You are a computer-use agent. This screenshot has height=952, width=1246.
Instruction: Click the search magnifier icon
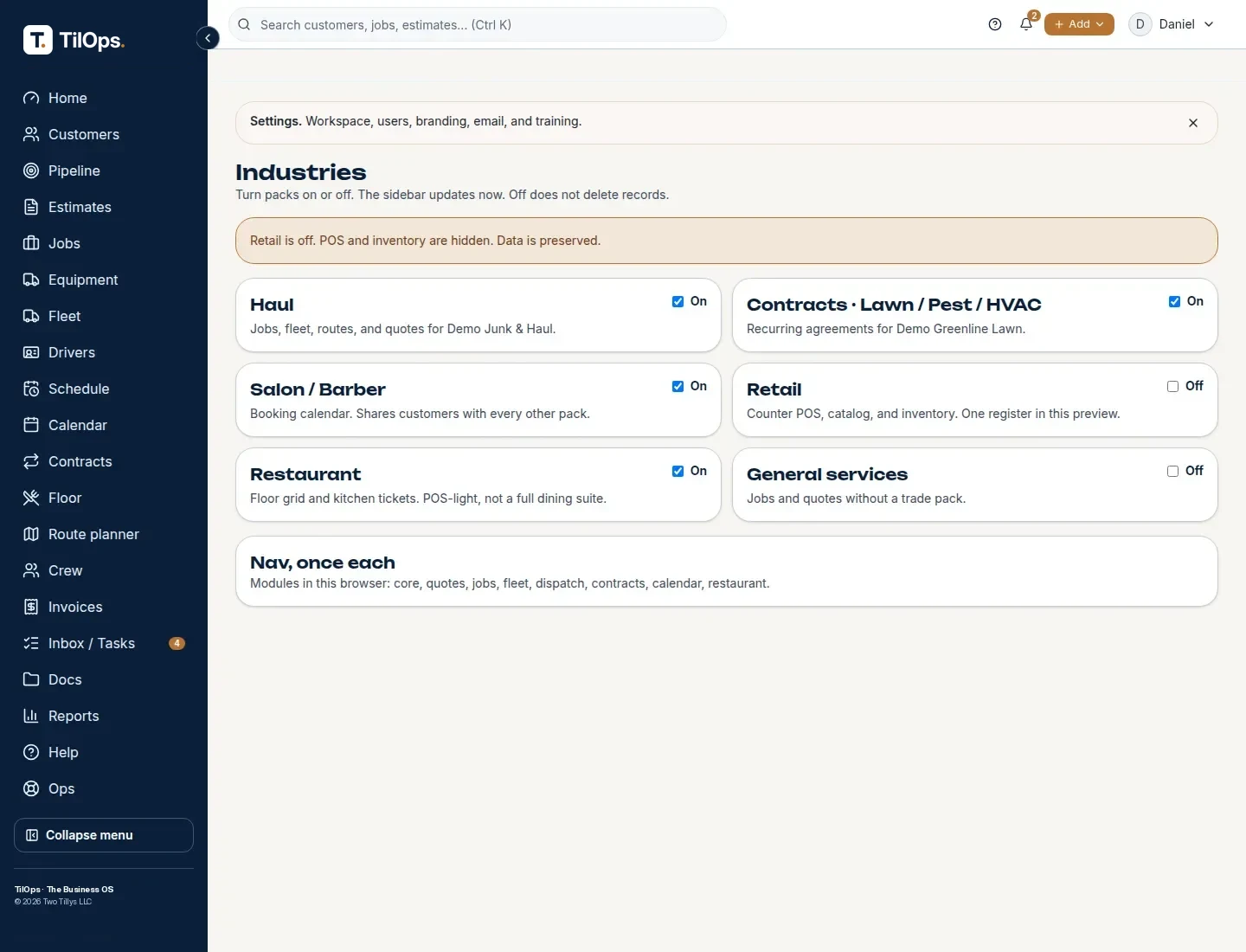click(244, 24)
